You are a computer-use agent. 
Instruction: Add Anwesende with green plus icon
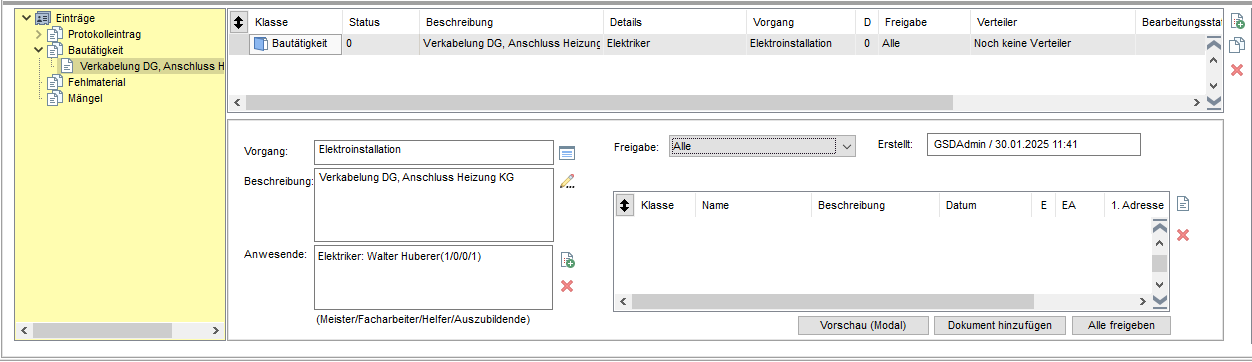coord(567,260)
